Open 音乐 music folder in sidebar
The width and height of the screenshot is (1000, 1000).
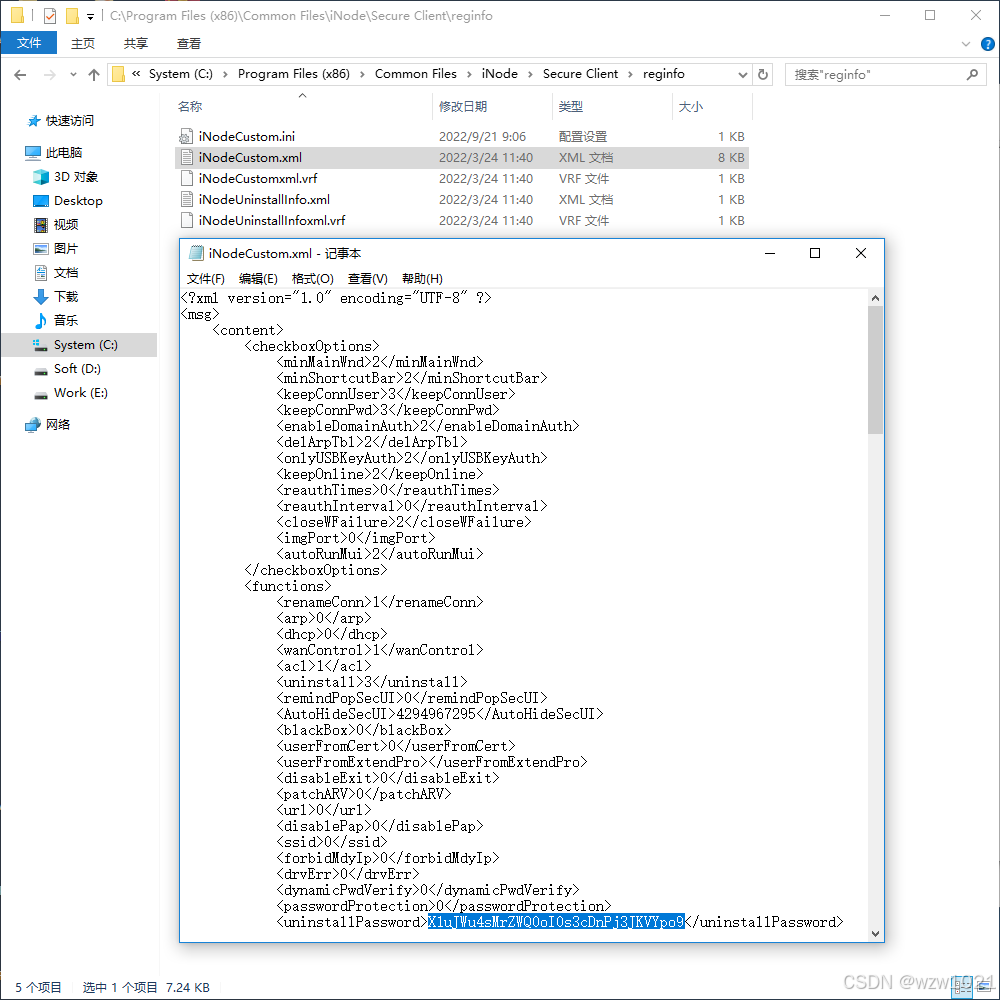(x=56, y=320)
